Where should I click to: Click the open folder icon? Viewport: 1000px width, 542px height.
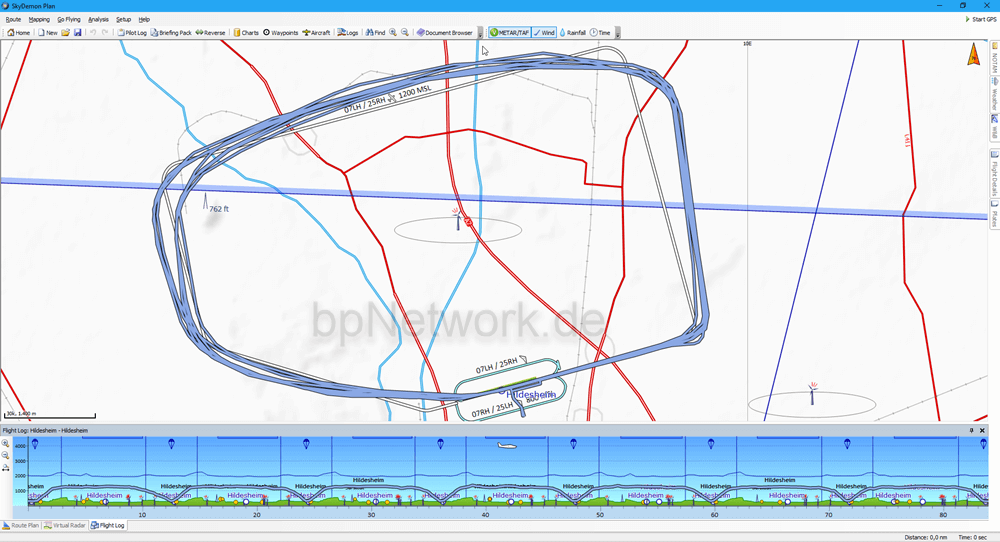click(x=66, y=33)
